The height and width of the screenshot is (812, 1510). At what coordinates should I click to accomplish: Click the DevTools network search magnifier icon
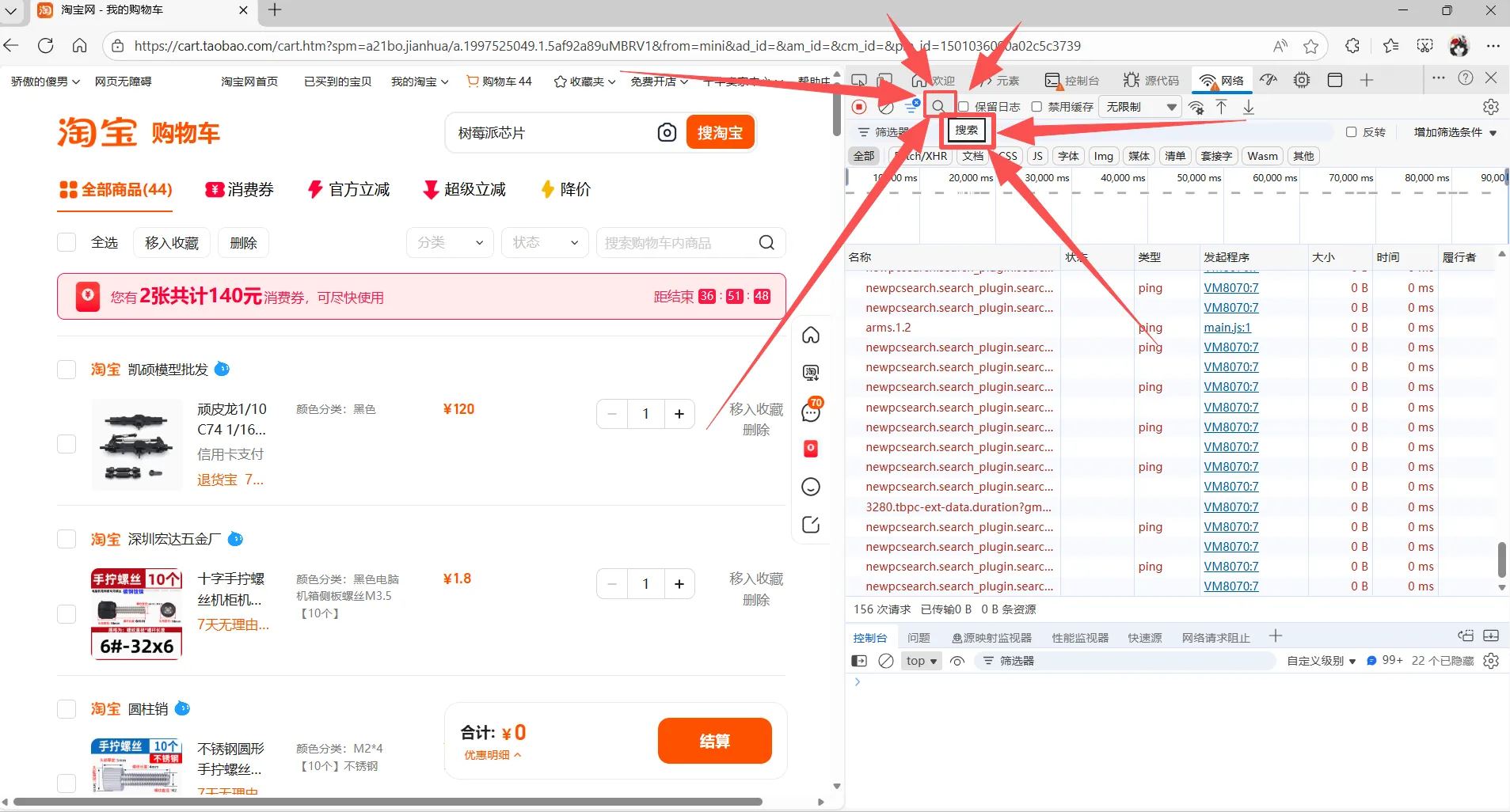click(938, 106)
